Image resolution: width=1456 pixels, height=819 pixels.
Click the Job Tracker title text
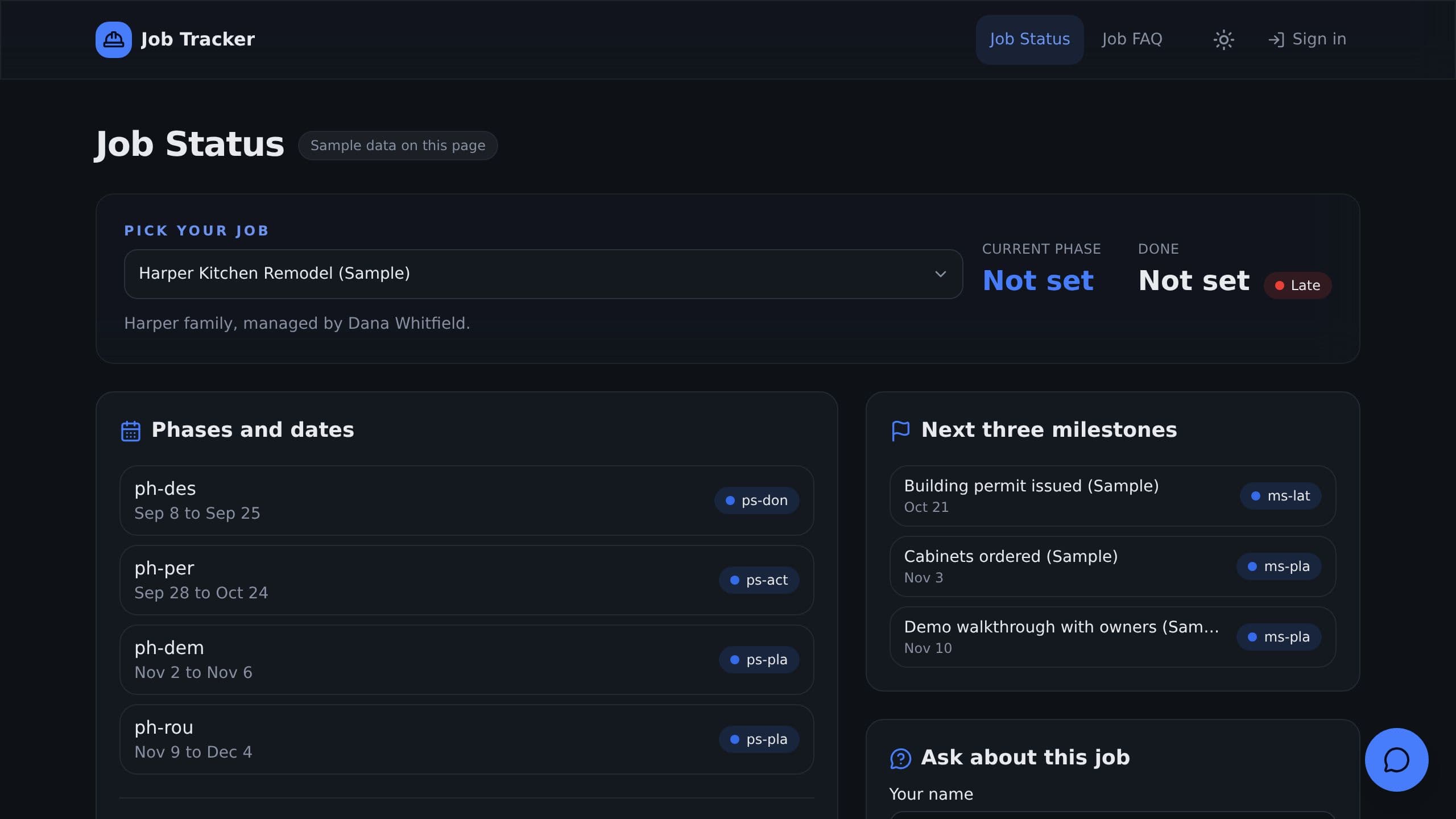pyautogui.click(x=198, y=39)
